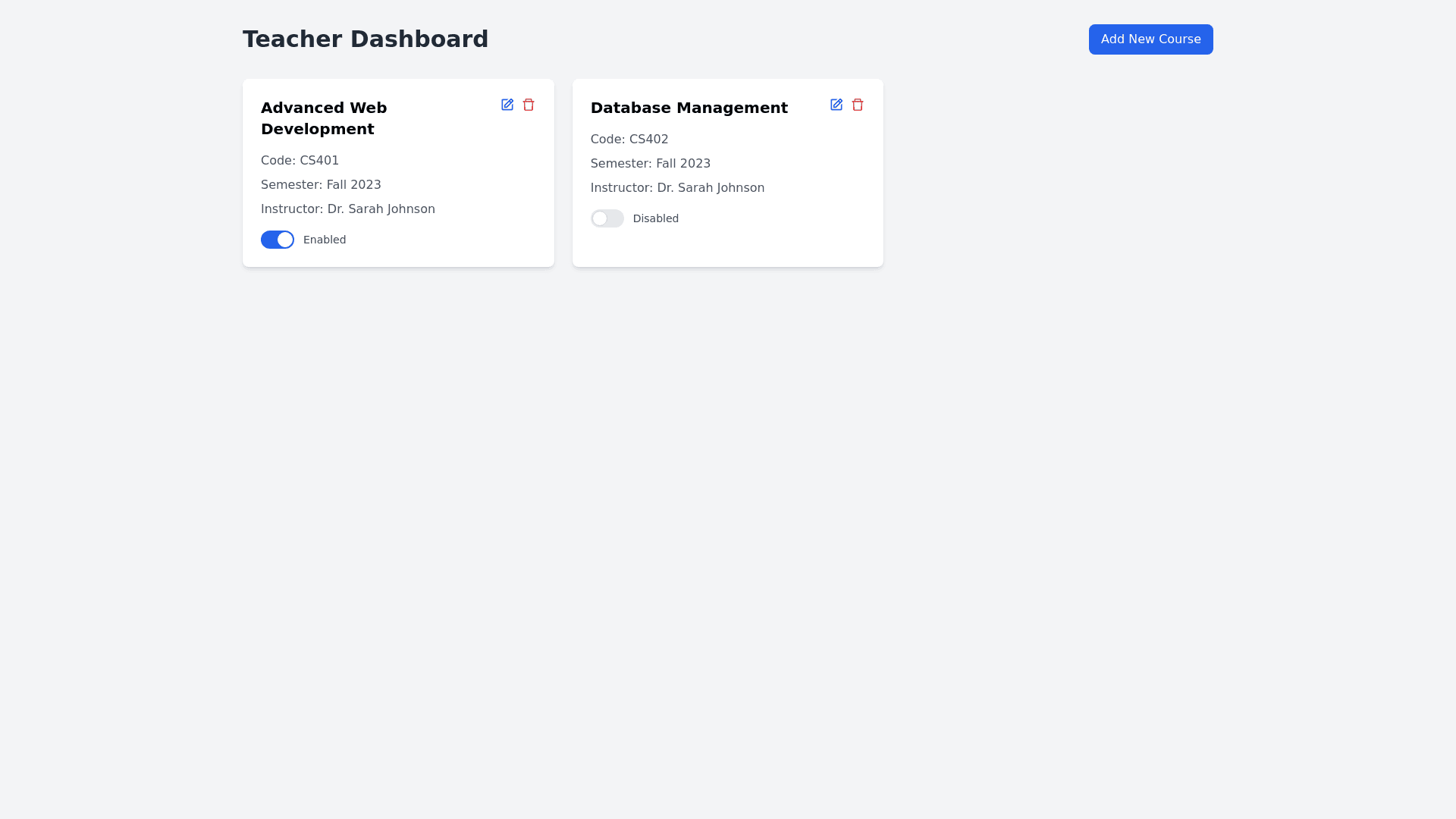Select the Database Management card title
The height and width of the screenshot is (819, 1456).
(689, 108)
